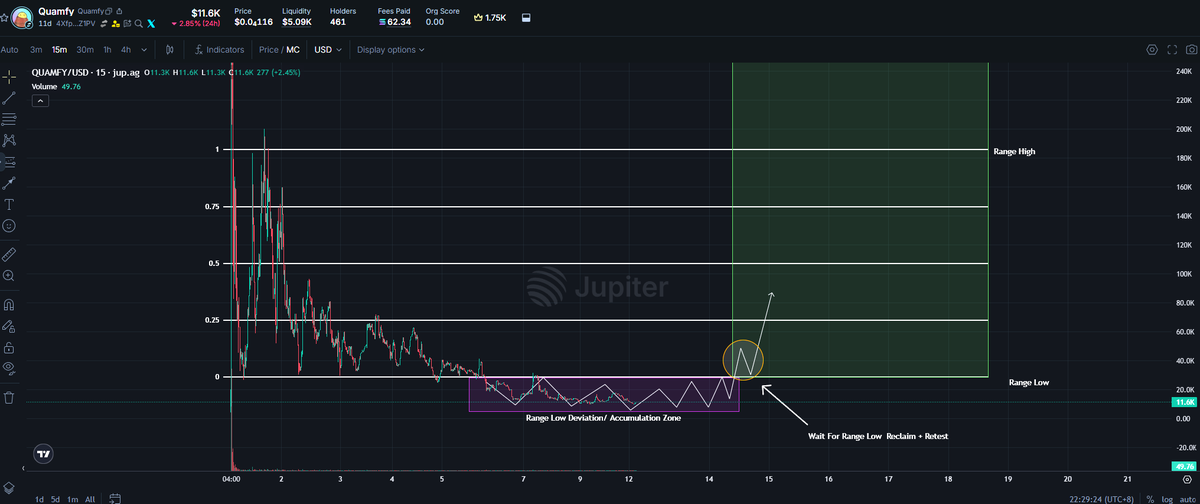Viewport: 1200px width, 504px height.
Task: Click the trash remove drawings icon
Action: click(9, 397)
